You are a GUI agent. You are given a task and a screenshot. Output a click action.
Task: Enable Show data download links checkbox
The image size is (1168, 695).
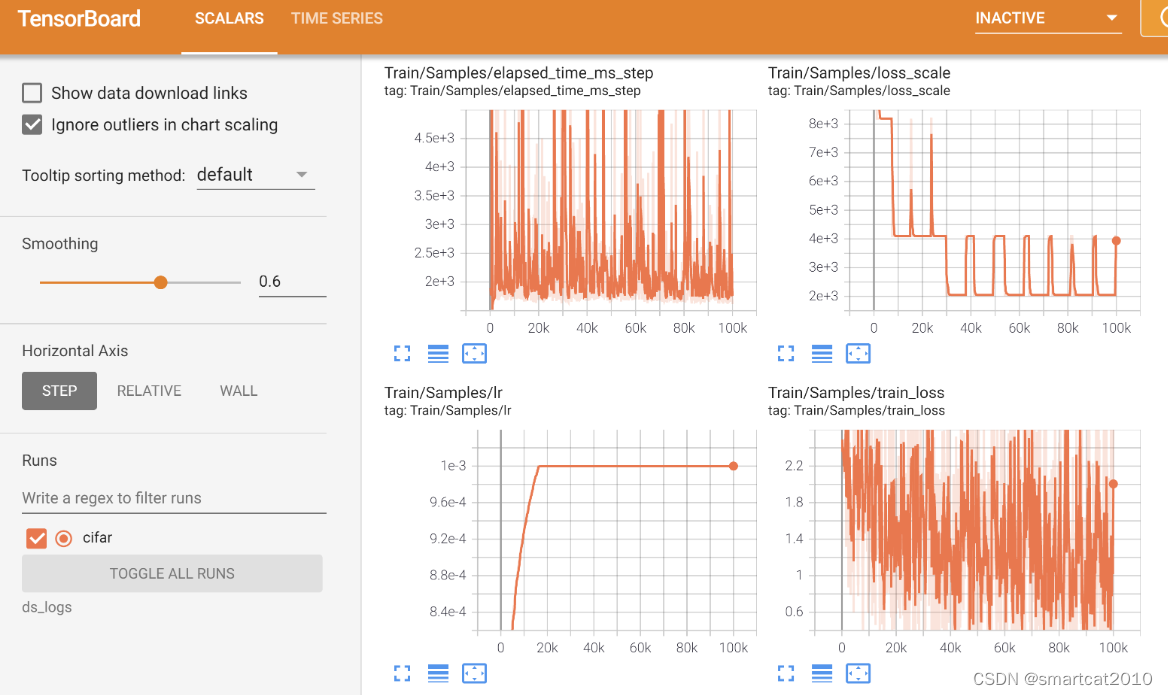point(32,93)
